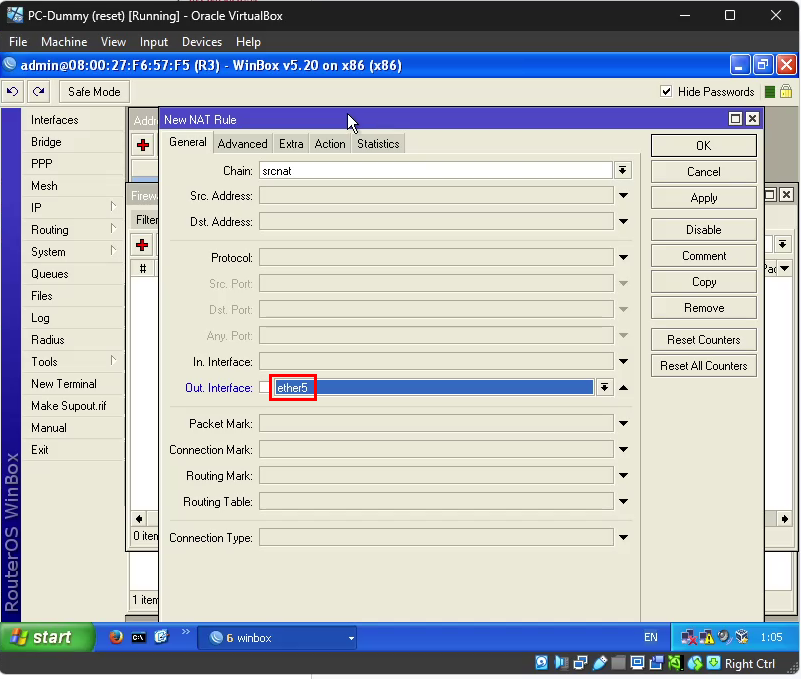Viewport: 801px width, 679px height.
Task: Open command prompt from quick launch
Action: pos(139,638)
